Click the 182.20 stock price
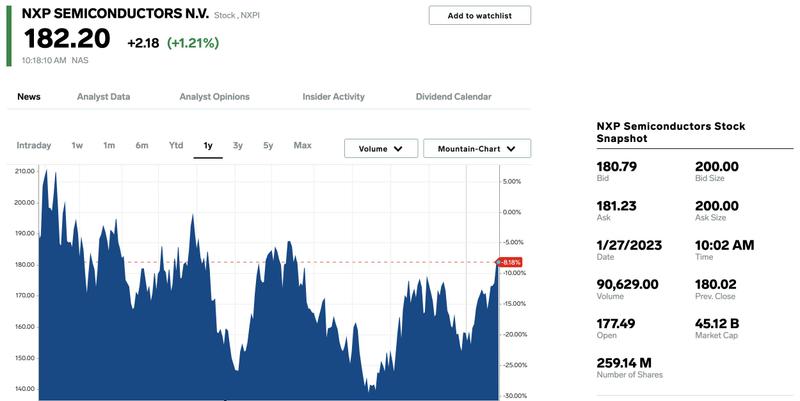 (x=67, y=39)
